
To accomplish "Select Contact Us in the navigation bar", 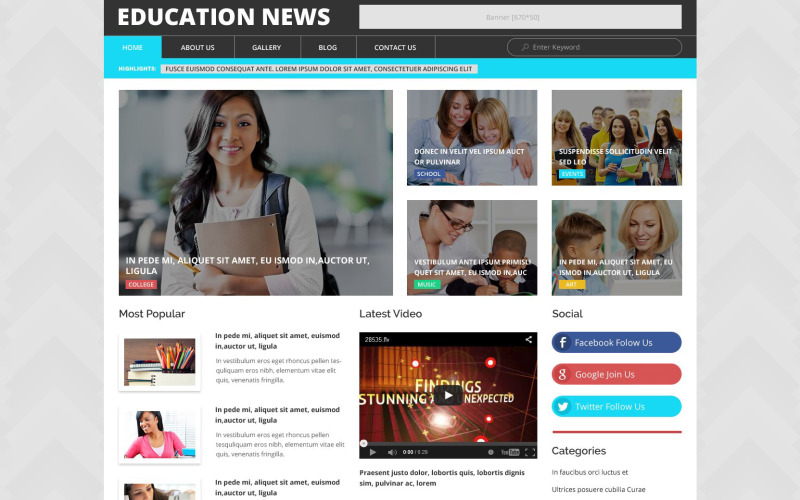I will click(395, 47).
